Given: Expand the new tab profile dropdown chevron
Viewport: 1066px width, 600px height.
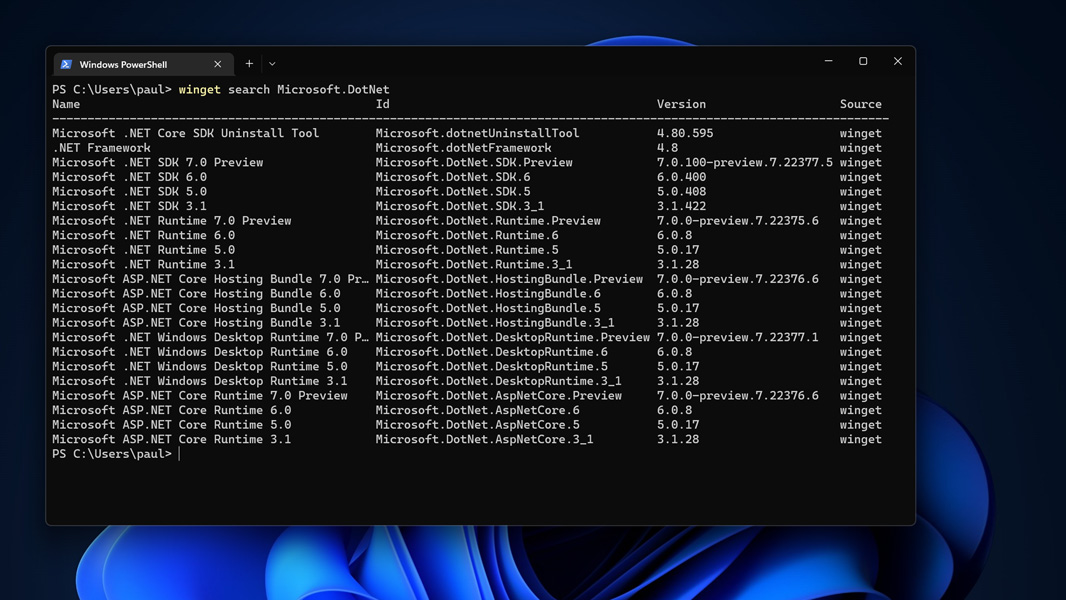Looking at the screenshot, I should pos(272,64).
